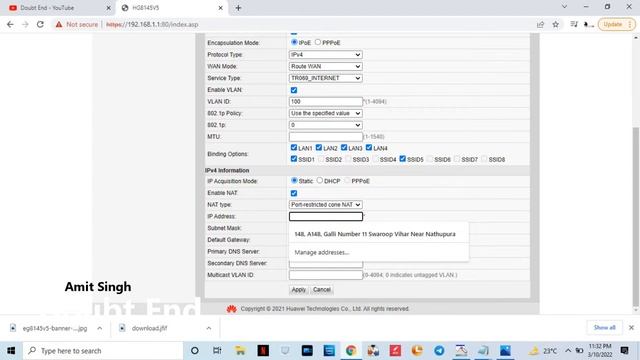Image resolution: width=640 pixels, height=360 pixels.
Task: Toggle the LAN3 binding checkbox
Action: 344,147
